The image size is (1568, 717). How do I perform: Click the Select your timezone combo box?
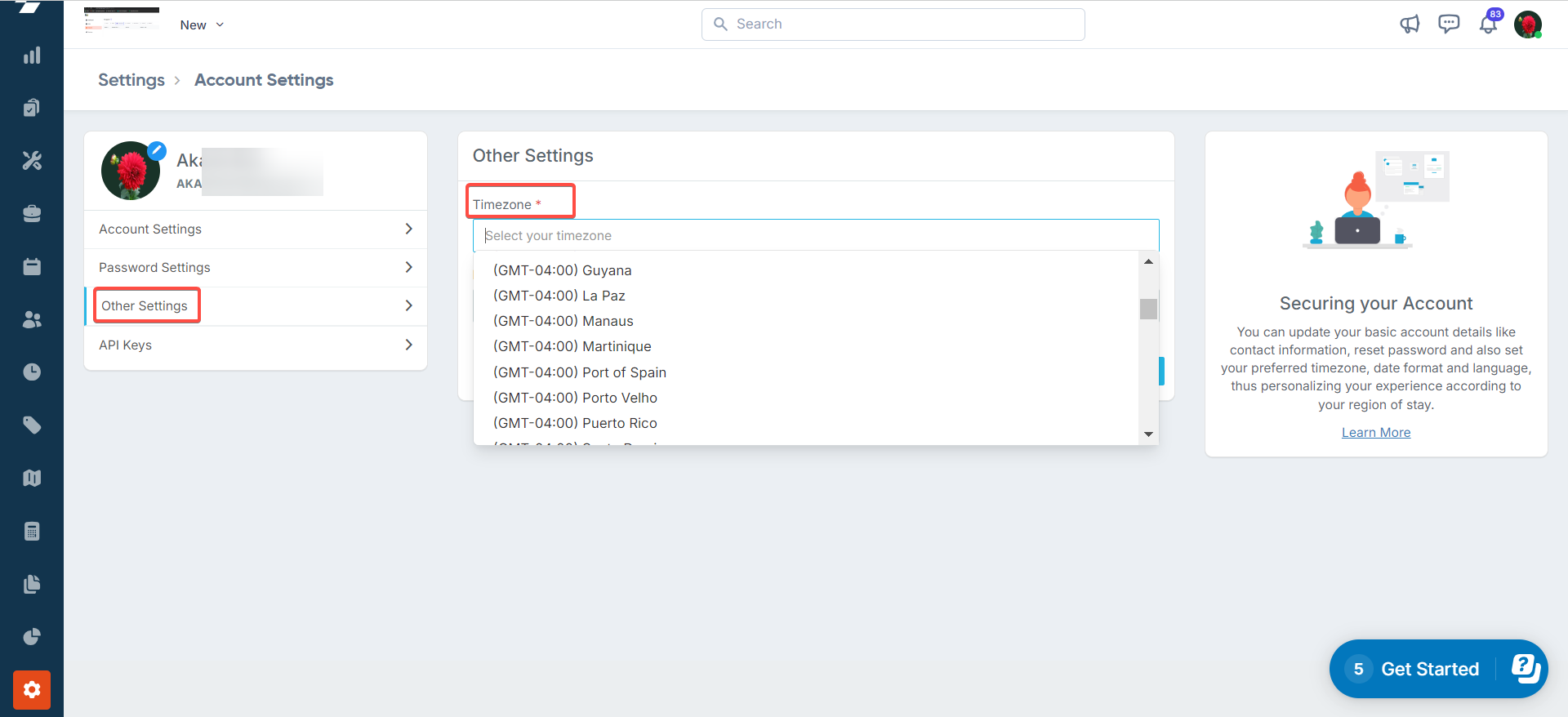coord(815,235)
